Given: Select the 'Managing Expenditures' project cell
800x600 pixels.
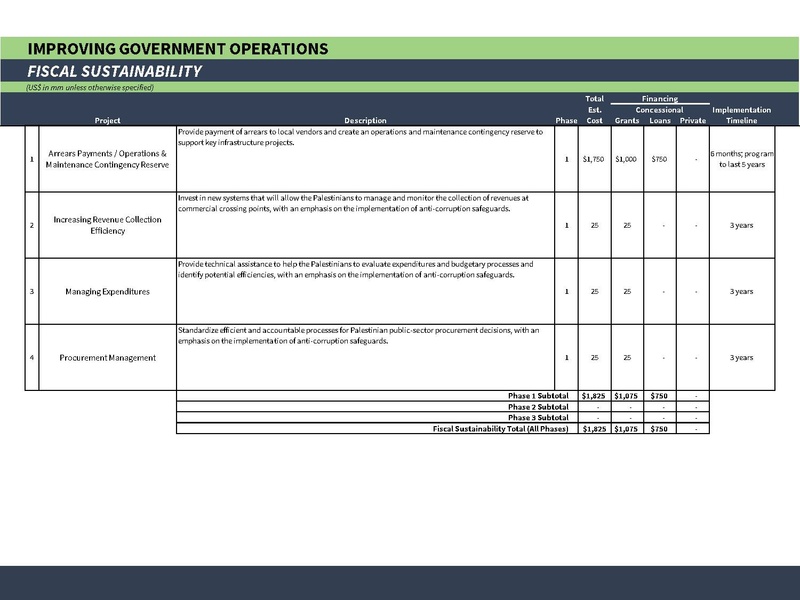Looking at the screenshot, I should click(x=107, y=292).
